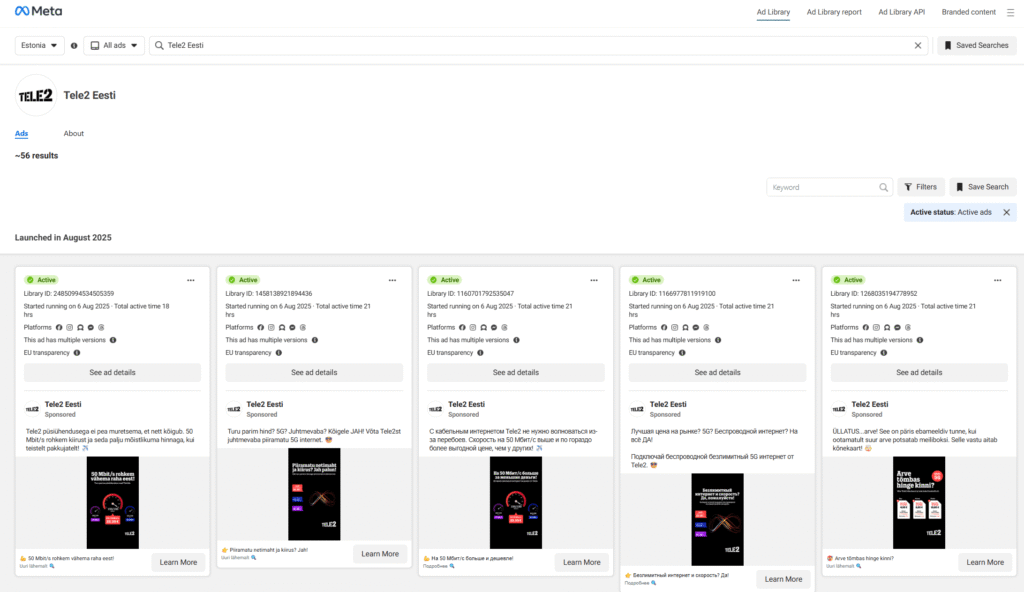The image size is (1024, 592).
Task: Click the Tele2 Eesti page logo avatar
Action: [x=36, y=95]
